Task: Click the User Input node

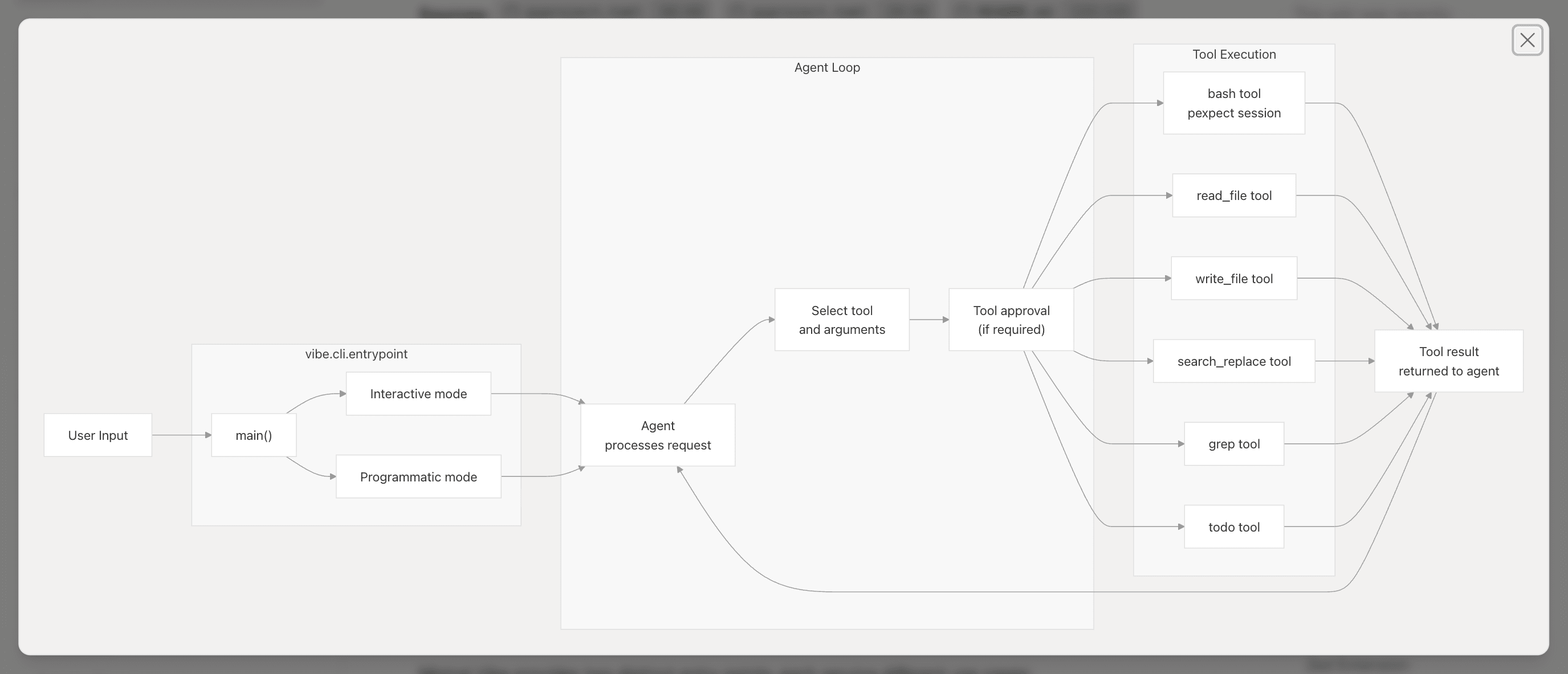Action: pos(97,435)
